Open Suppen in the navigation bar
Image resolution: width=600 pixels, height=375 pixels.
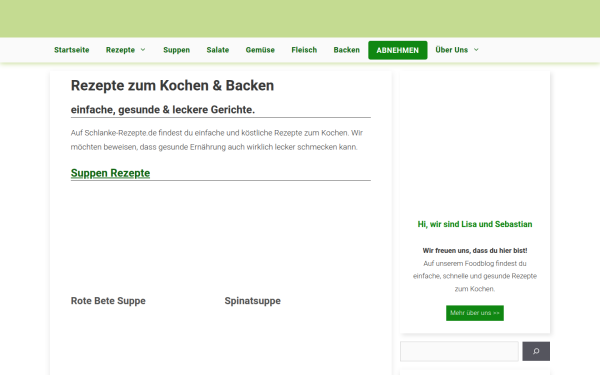point(176,50)
